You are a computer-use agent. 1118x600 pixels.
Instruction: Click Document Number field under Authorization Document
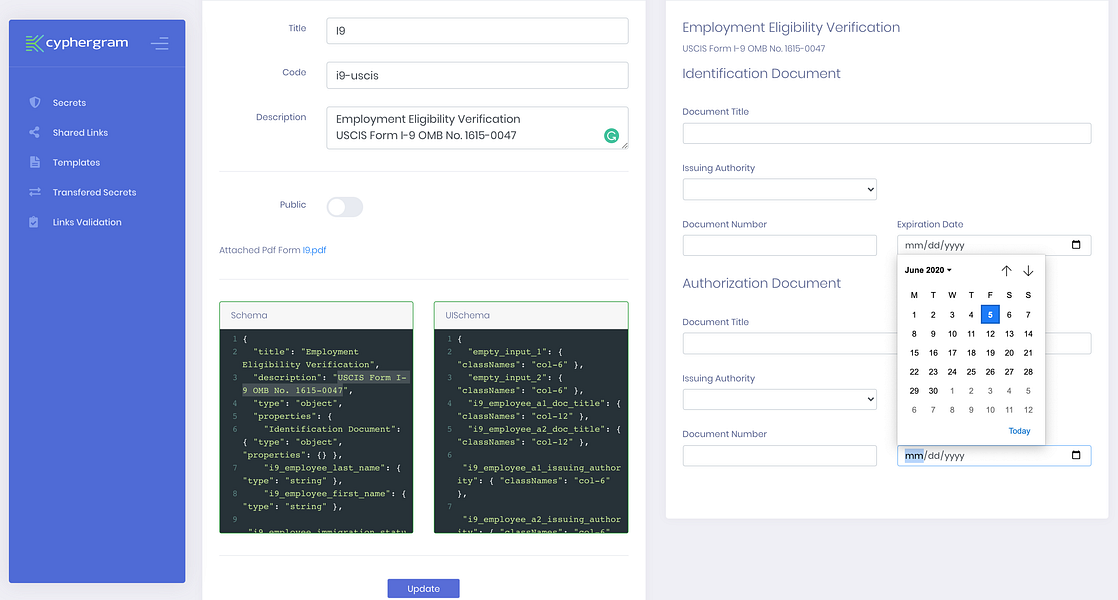[779, 455]
